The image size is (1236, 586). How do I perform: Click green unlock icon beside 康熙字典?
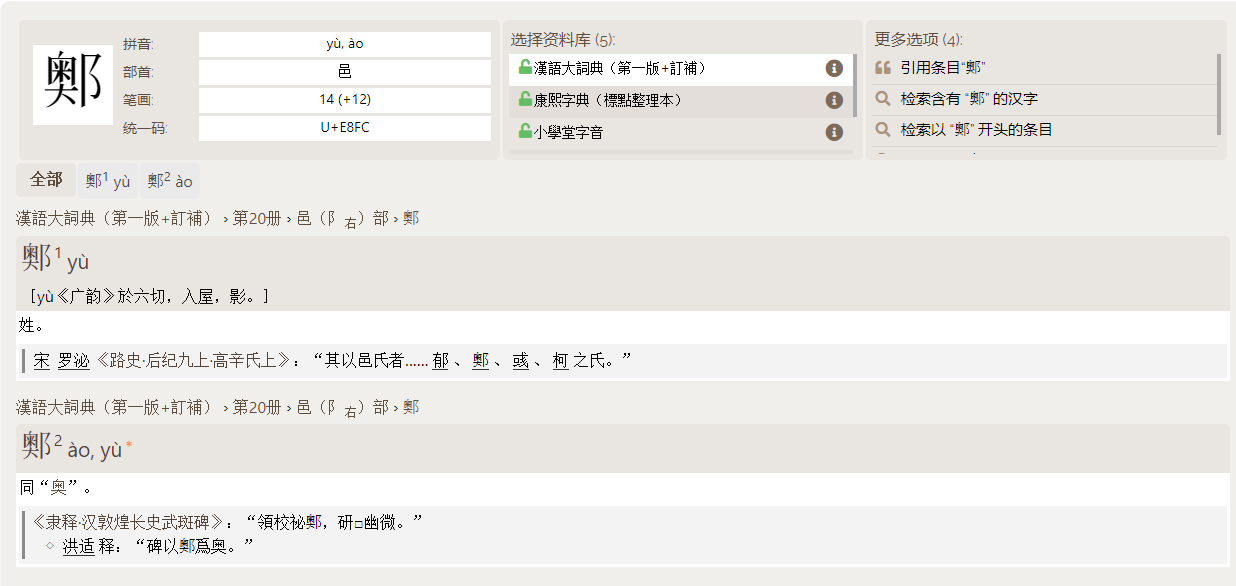pyautogui.click(x=524, y=100)
